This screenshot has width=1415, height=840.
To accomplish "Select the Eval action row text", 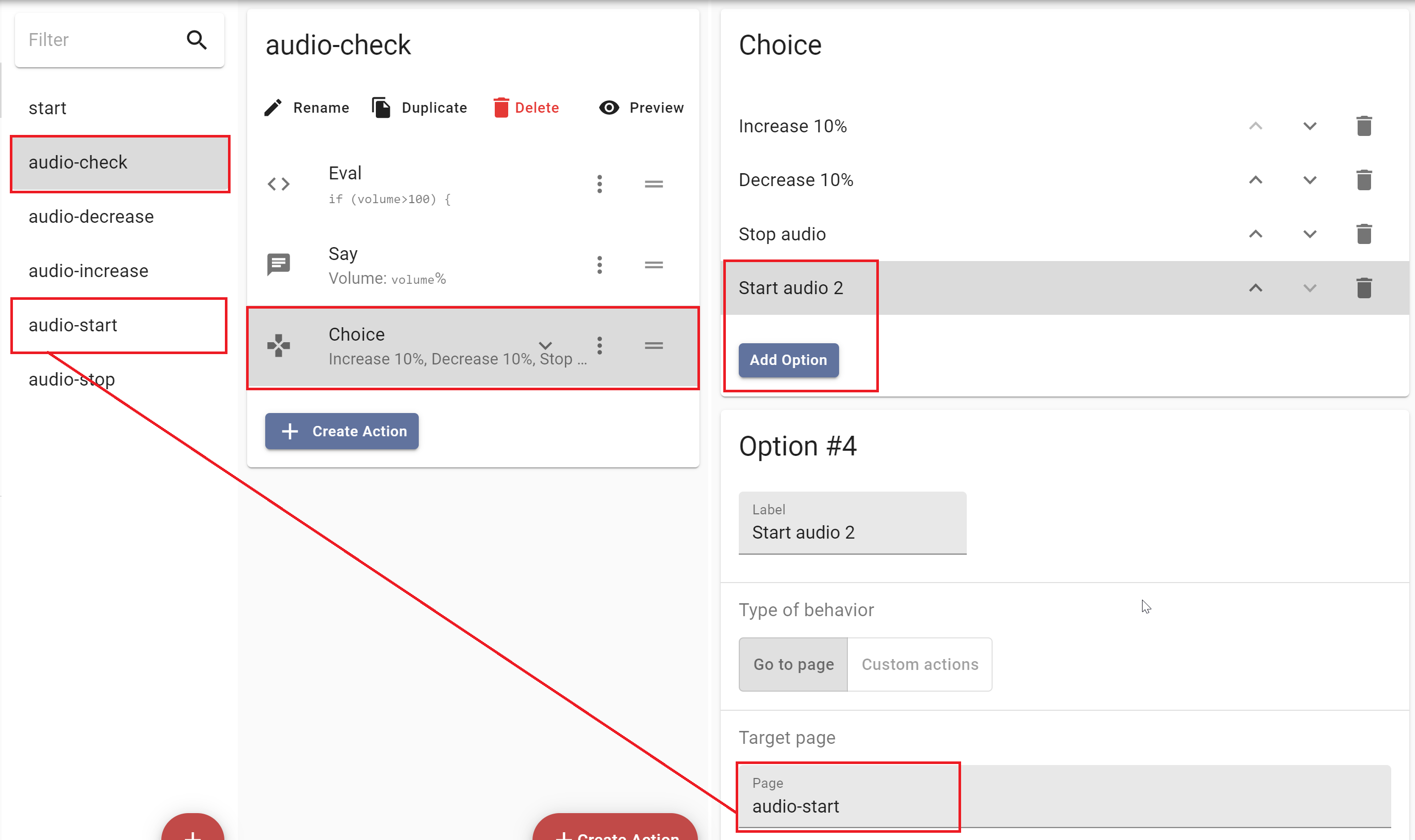I will click(x=390, y=185).
